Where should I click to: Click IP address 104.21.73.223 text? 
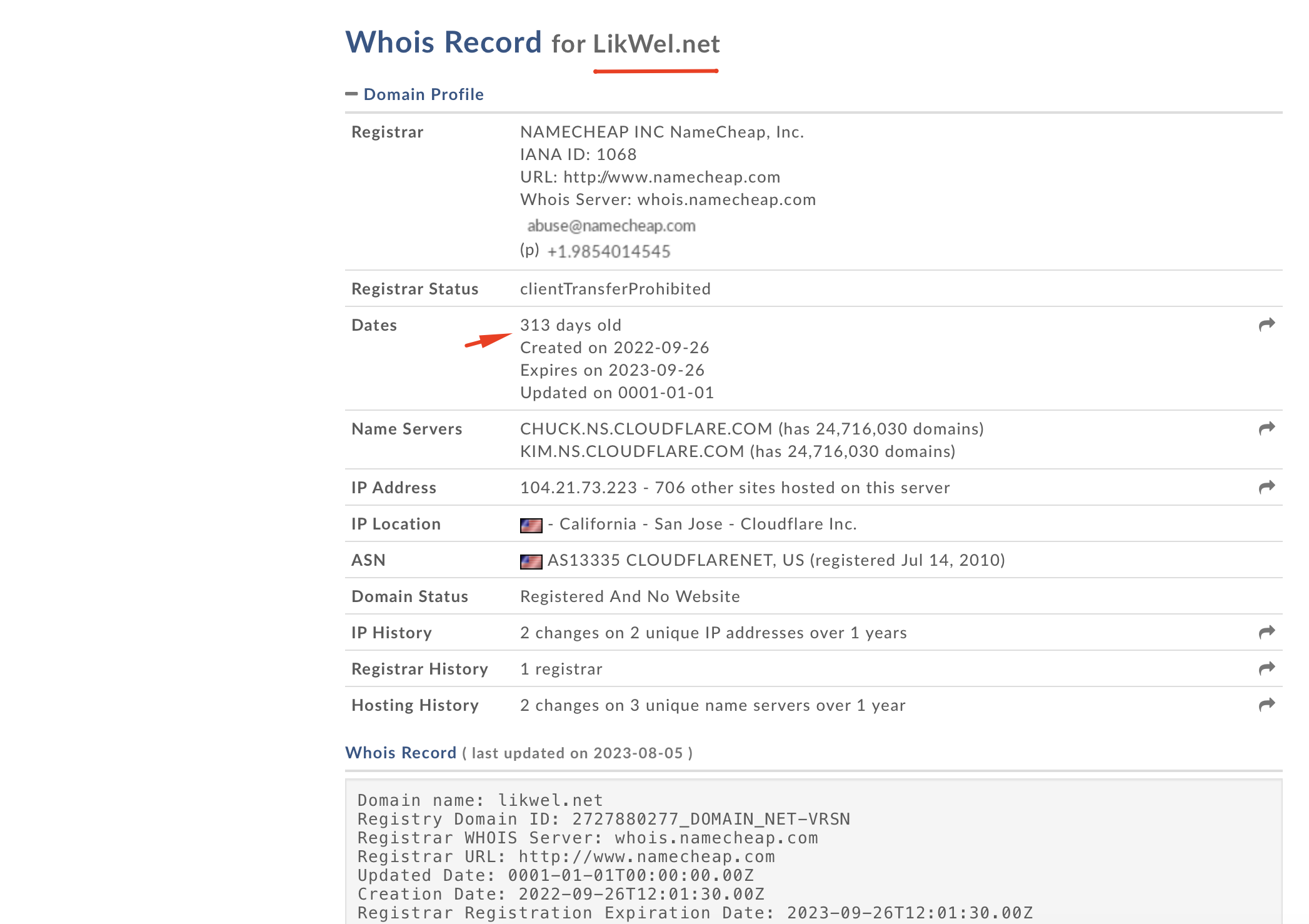click(x=578, y=488)
